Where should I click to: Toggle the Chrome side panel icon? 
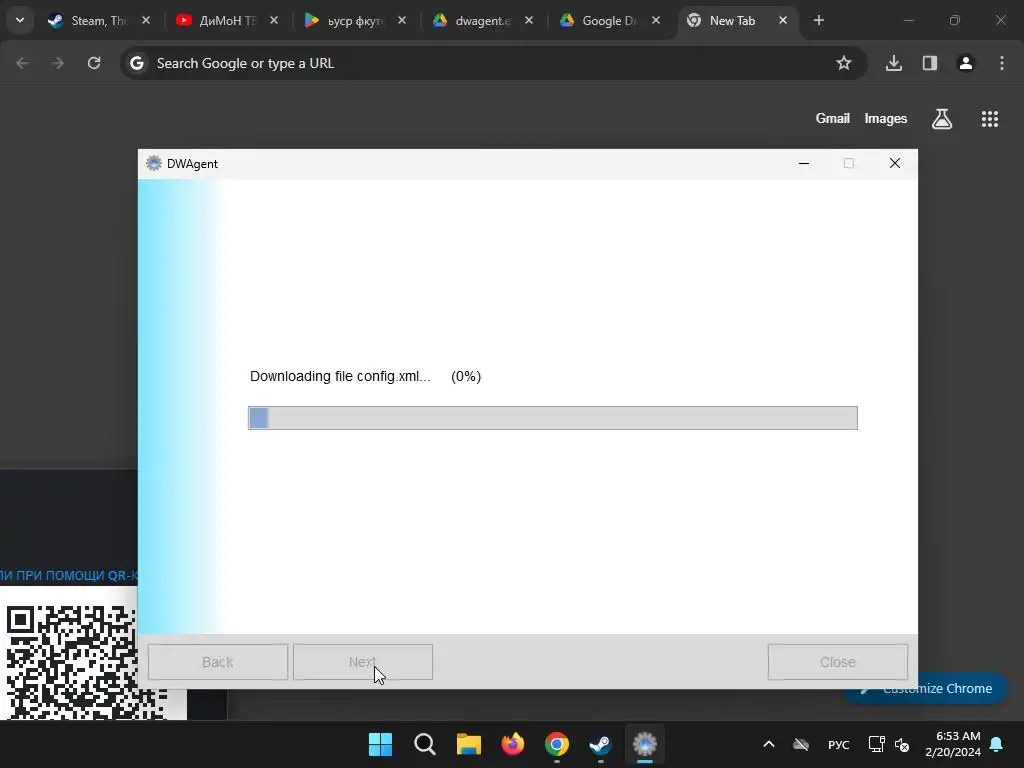click(930, 63)
